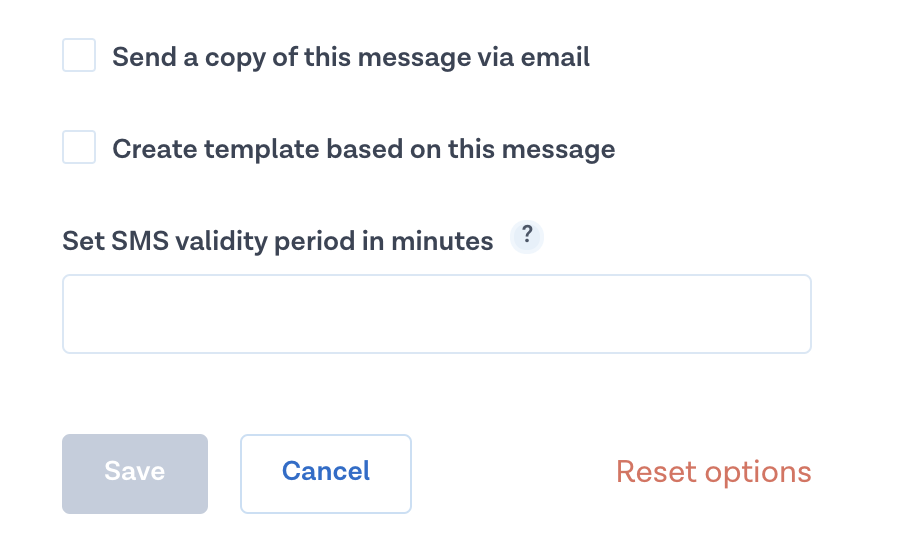The width and height of the screenshot is (904, 560).
Task: Click the 'Send a copy of this message via email' label
Action: (351, 57)
